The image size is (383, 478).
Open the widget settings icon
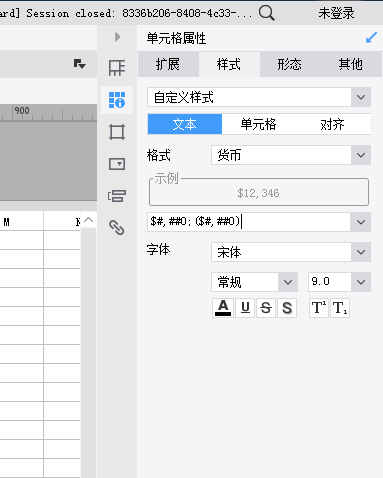click(x=117, y=164)
